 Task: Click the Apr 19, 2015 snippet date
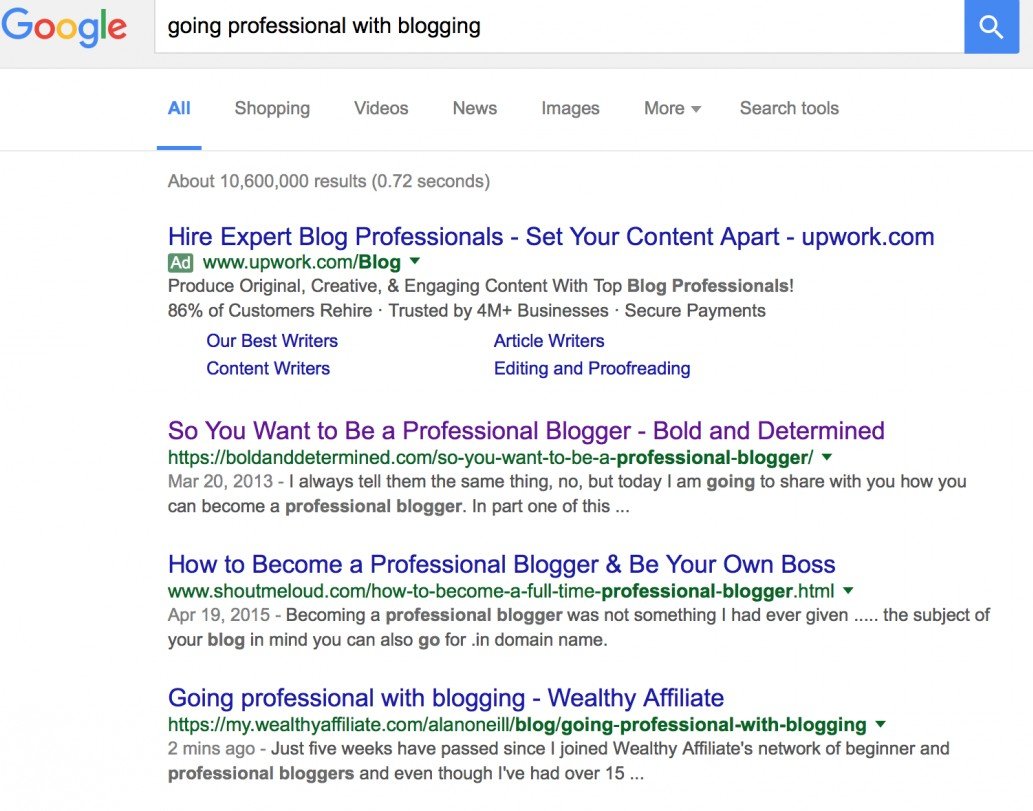click(x=219, y=615)
